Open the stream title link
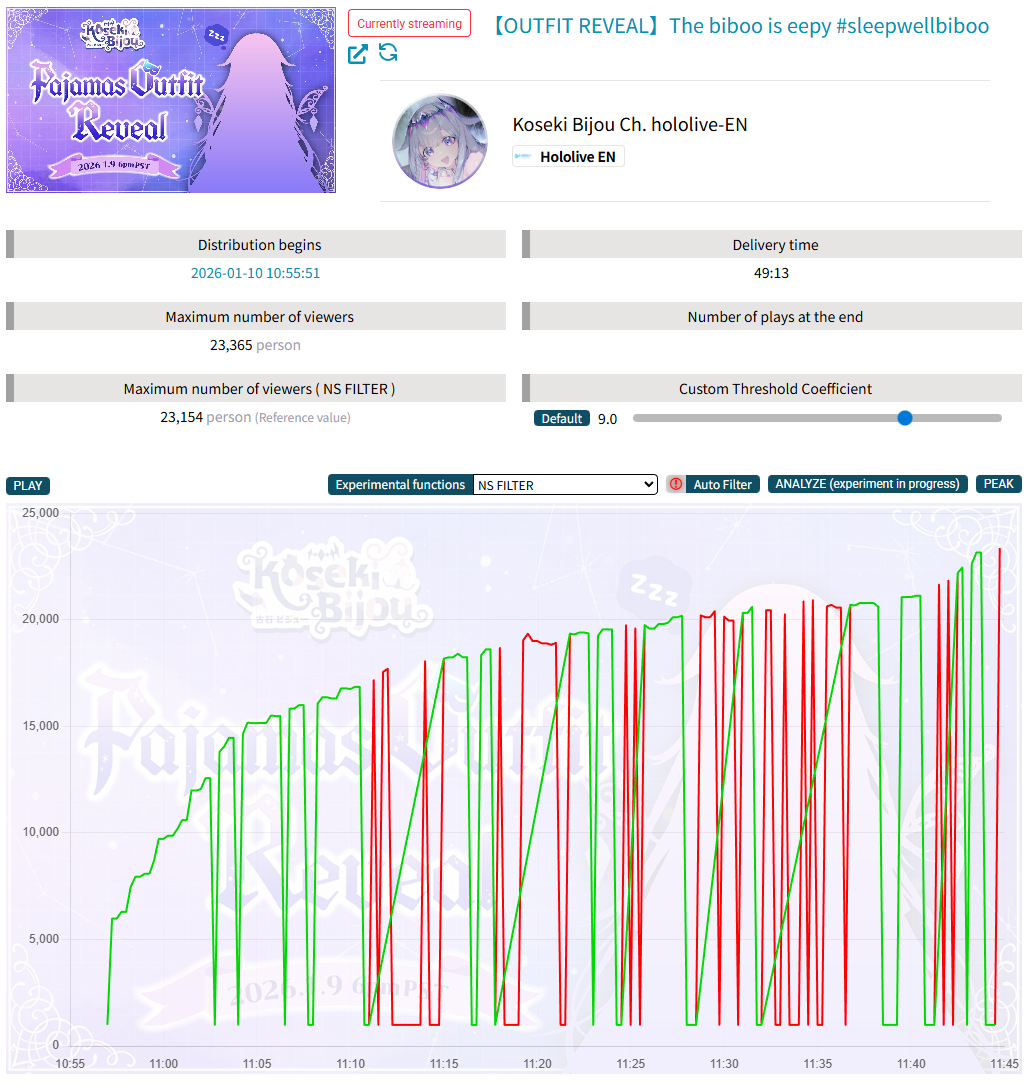 [741, 26]
